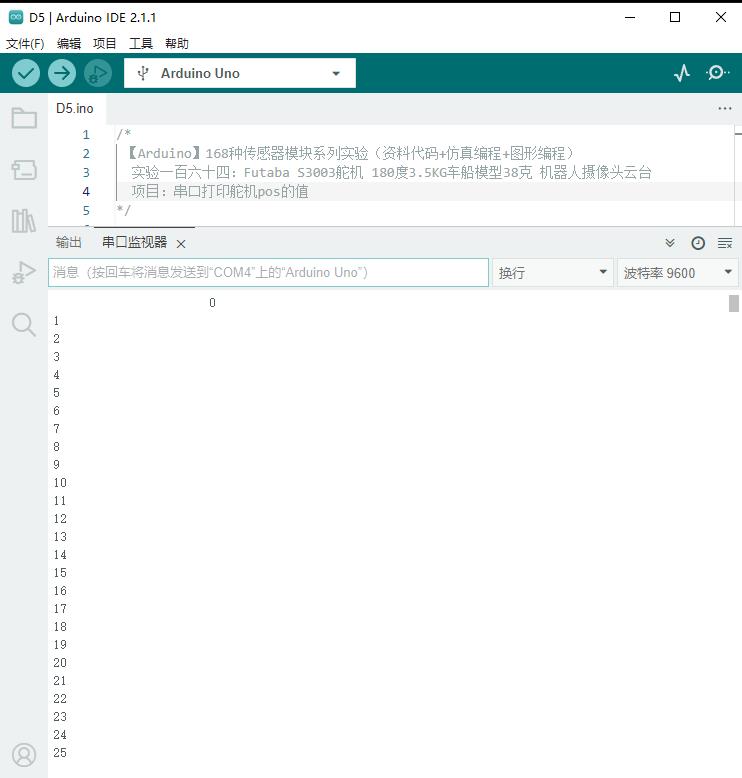This screenshot has height=778, width=742.
Task: Click the serial message input field
Action: (269, 272)
